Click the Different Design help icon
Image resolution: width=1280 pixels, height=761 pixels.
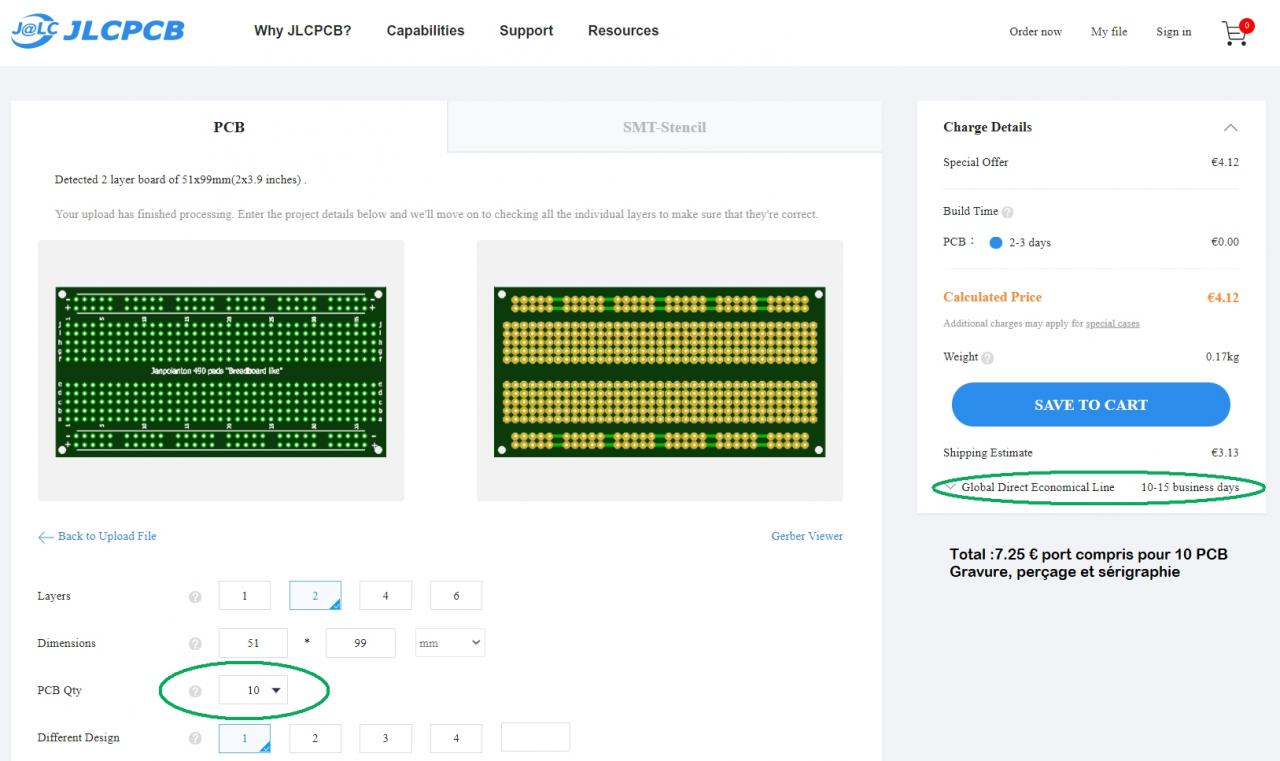(195, 738)
